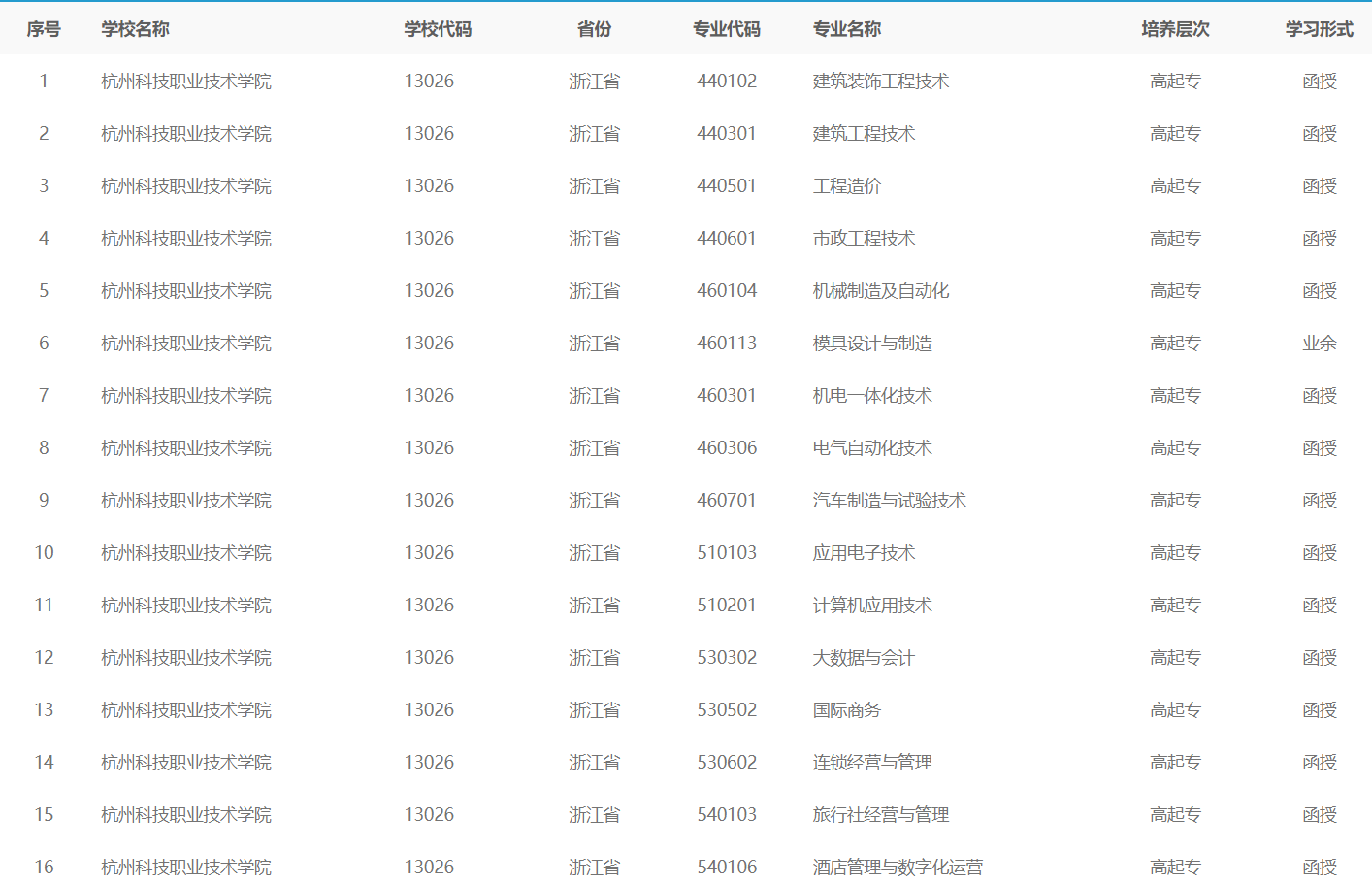
Task: Click the 市政工程技术 major name
Action: pos(864,239)
